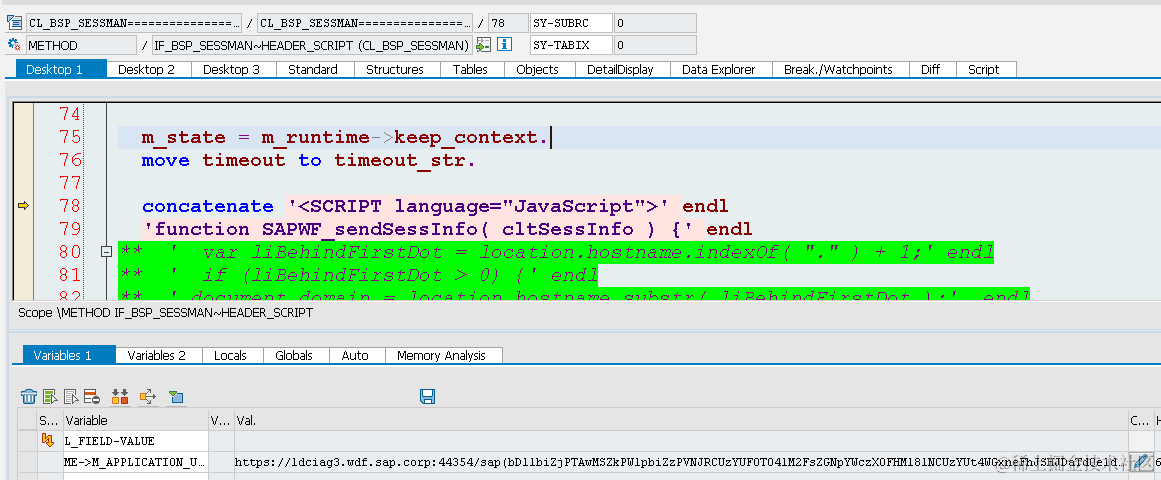This screenshot has width=1161, height=480.
Task: Click the pencil edit icon in value row
Action: [1141, 461]
